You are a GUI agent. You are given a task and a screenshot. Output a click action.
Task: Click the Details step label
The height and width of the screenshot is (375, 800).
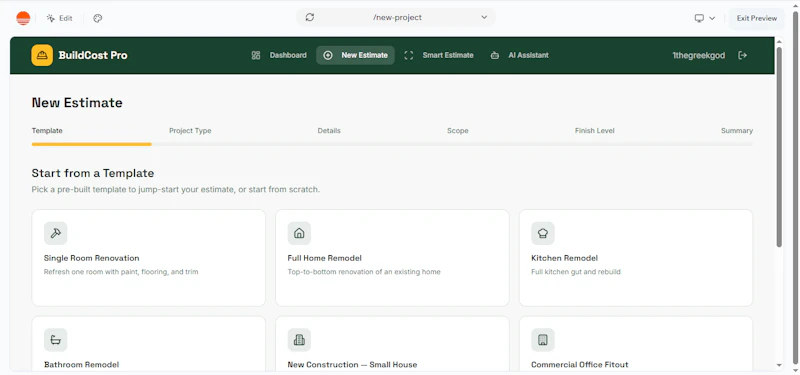(329, 131)
